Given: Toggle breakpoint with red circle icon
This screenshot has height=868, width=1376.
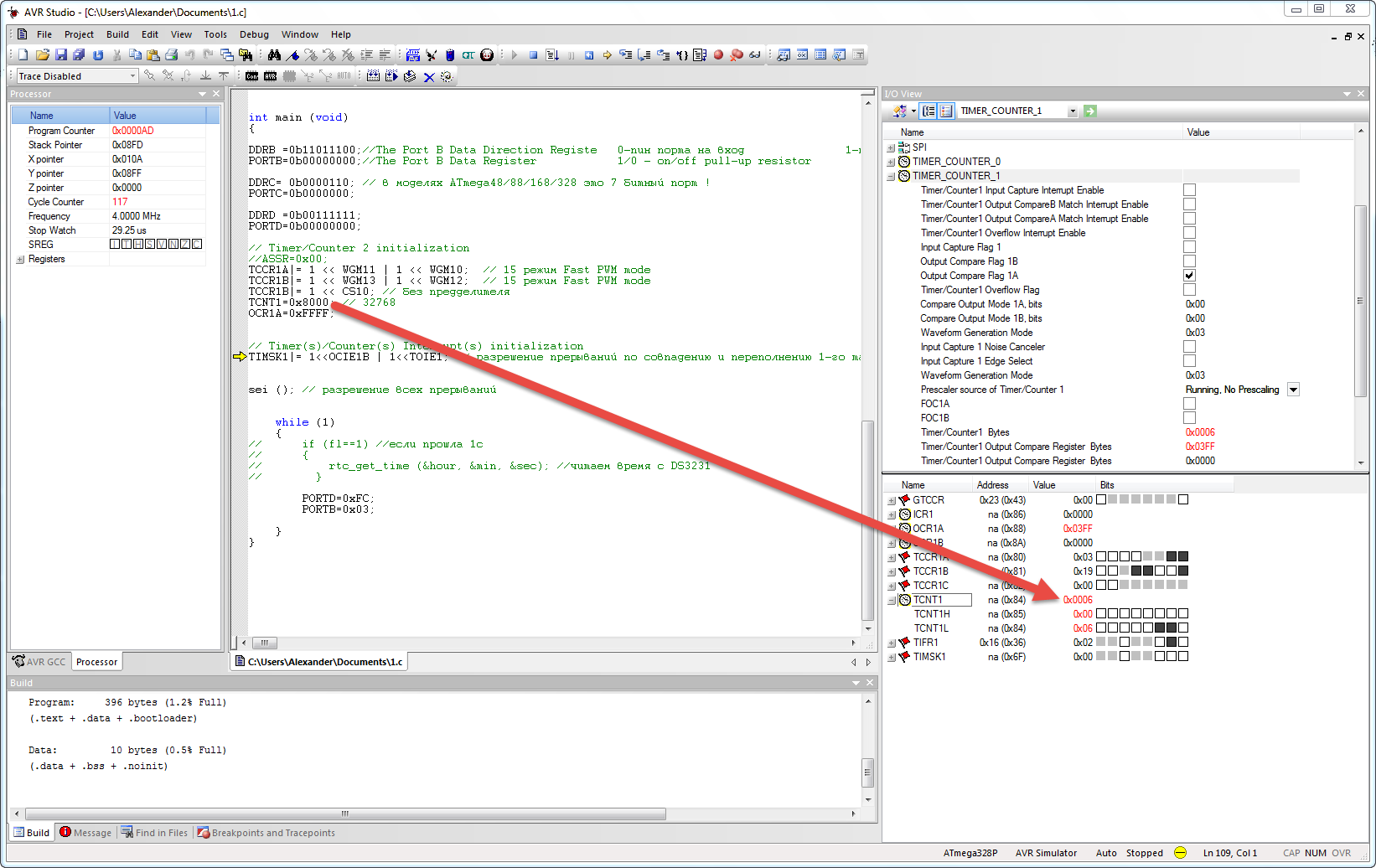Looking at the screenshot, I should click(718, 55).
